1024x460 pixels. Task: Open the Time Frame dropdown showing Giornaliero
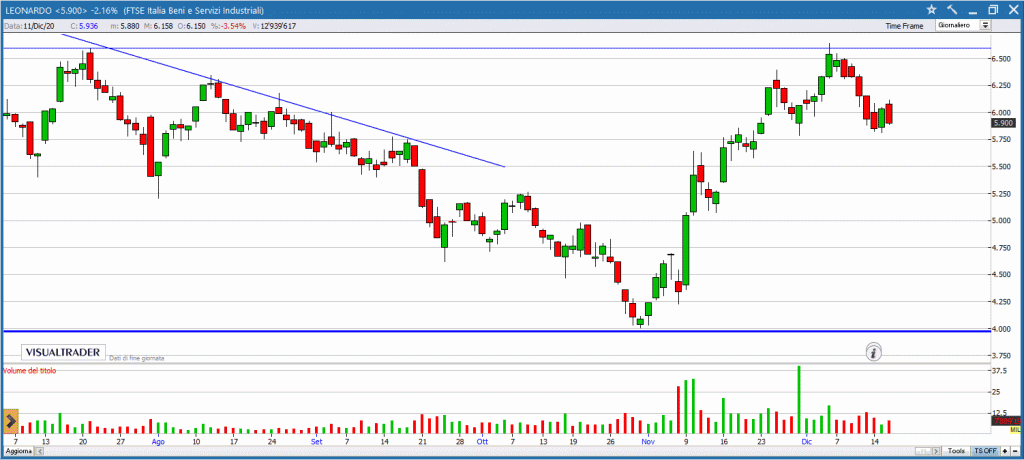[963, 25]
